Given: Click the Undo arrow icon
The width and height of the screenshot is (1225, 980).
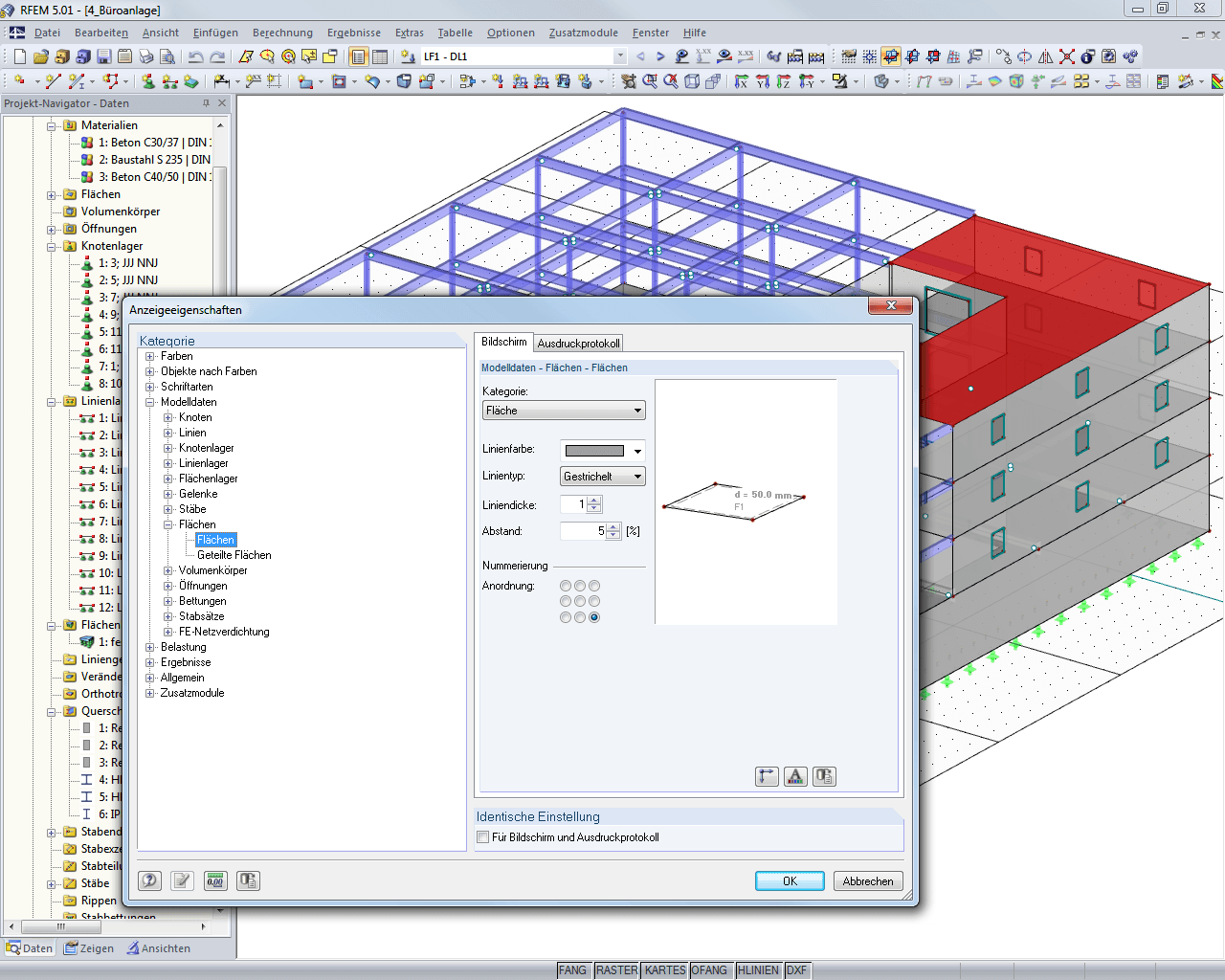Looking at the screenshot, I should pyautogui.click(x=196, y=56).
